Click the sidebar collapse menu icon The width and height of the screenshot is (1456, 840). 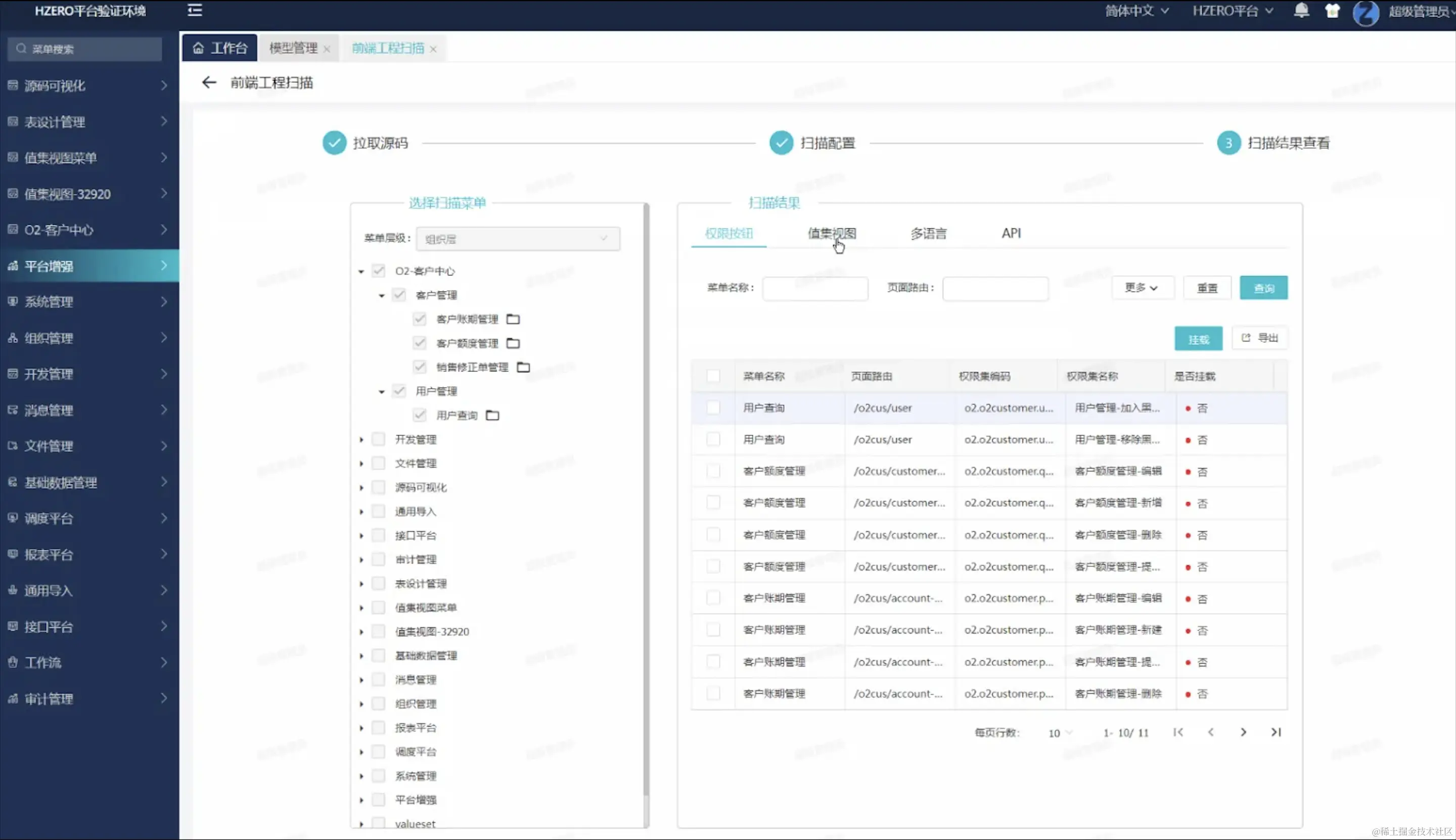[195, 11]
